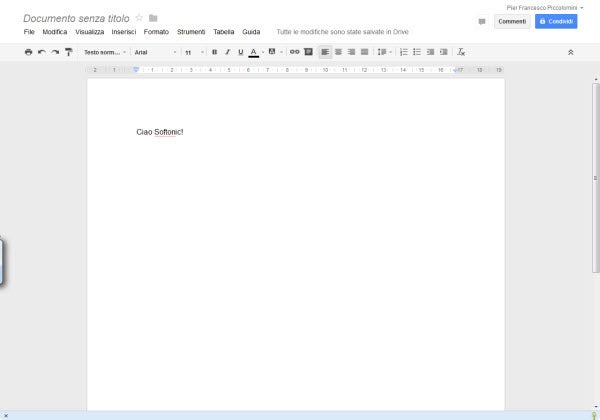Click the blue Condividi button
The height and width of the screenshot is (420, 600).
556,21
